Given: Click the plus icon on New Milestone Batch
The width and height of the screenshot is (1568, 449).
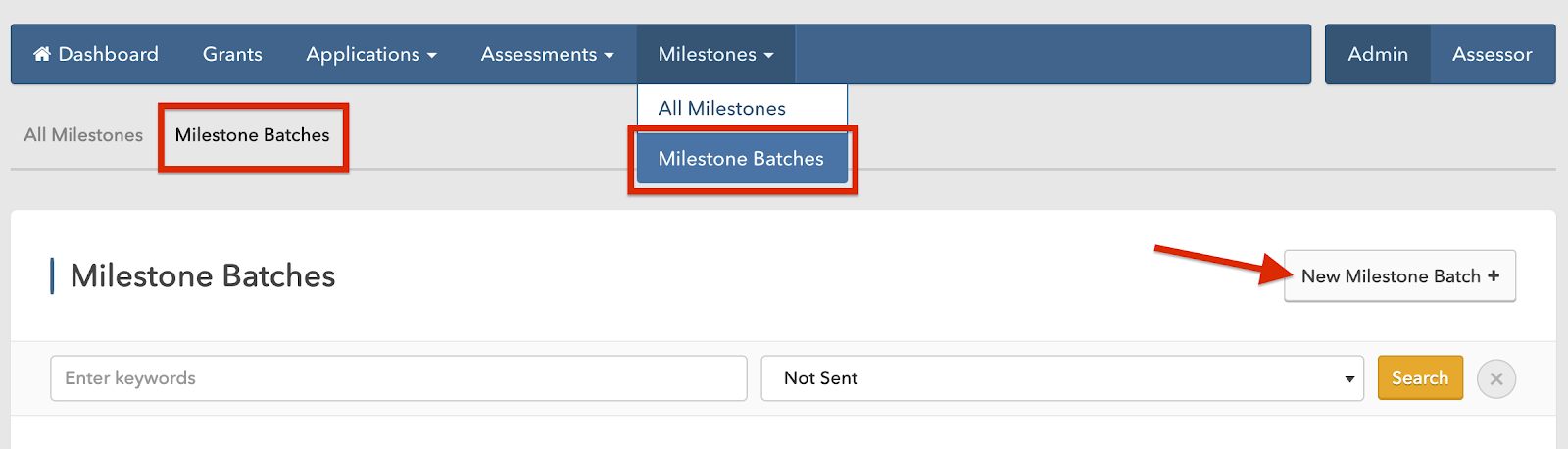Looking at the screenshot, I should pyautogui.click(x=1494, y=276).
